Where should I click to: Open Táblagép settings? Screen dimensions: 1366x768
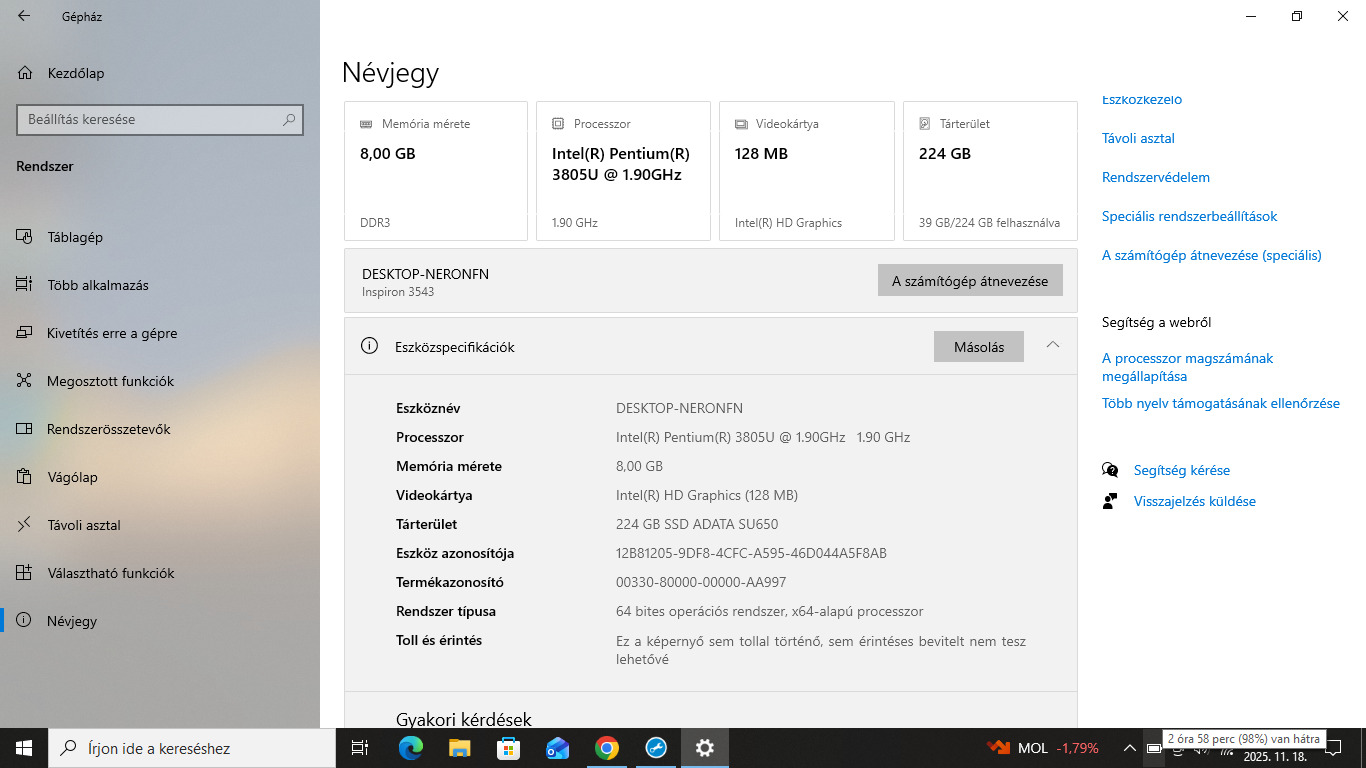(160, 237)
